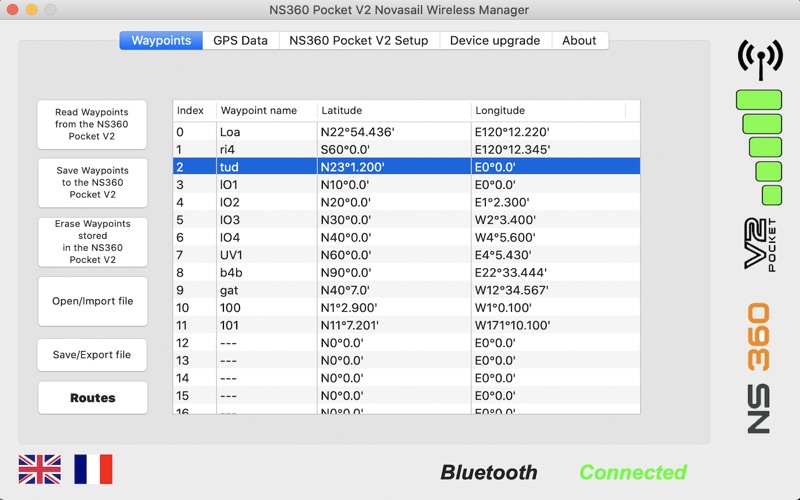The image size is (800, 500).
Task: Click latitude S60°0.0'
Action: 345,149
